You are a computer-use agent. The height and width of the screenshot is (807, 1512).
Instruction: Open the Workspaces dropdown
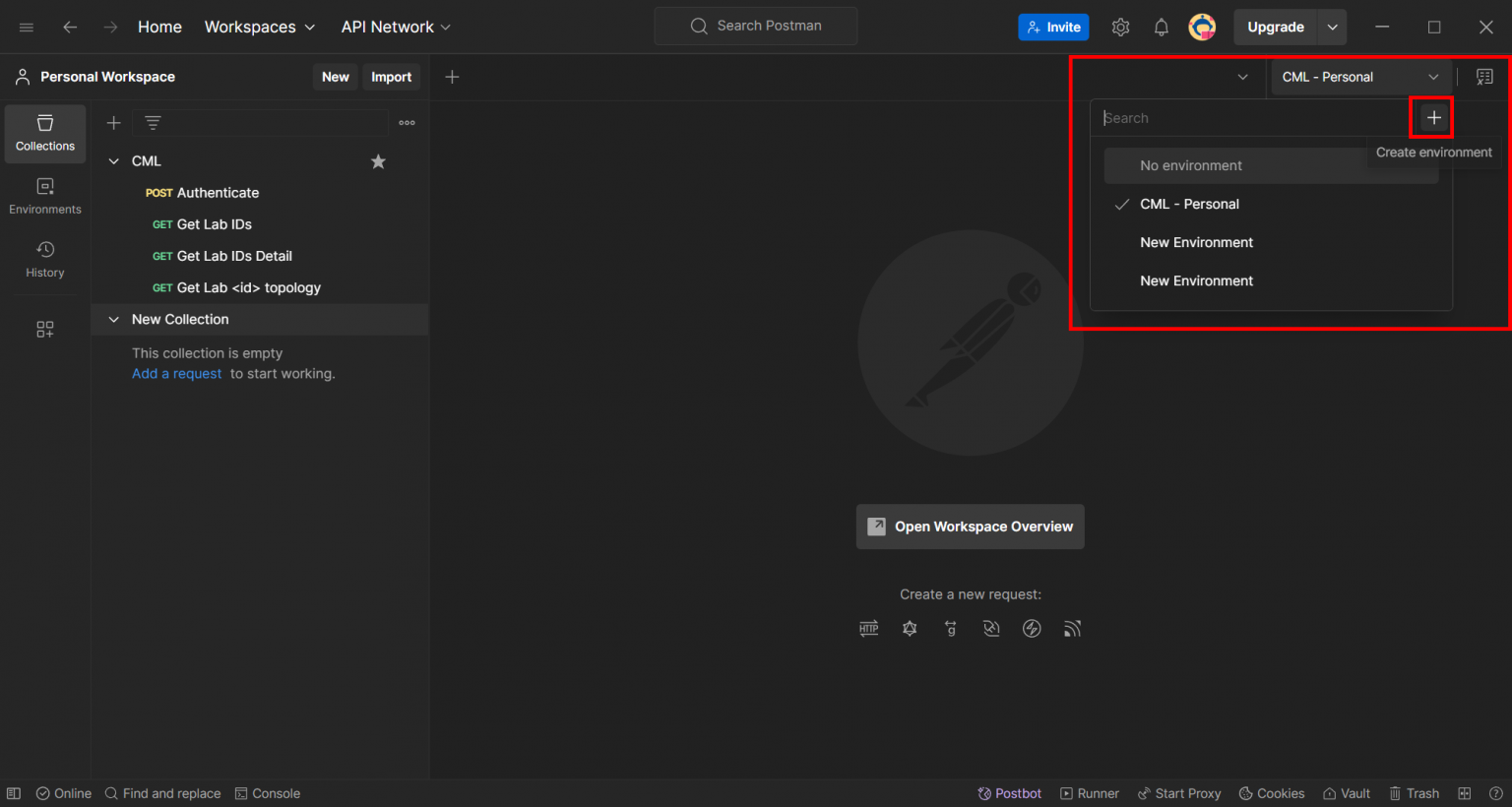pyautogui.click(x=259, y=27)
